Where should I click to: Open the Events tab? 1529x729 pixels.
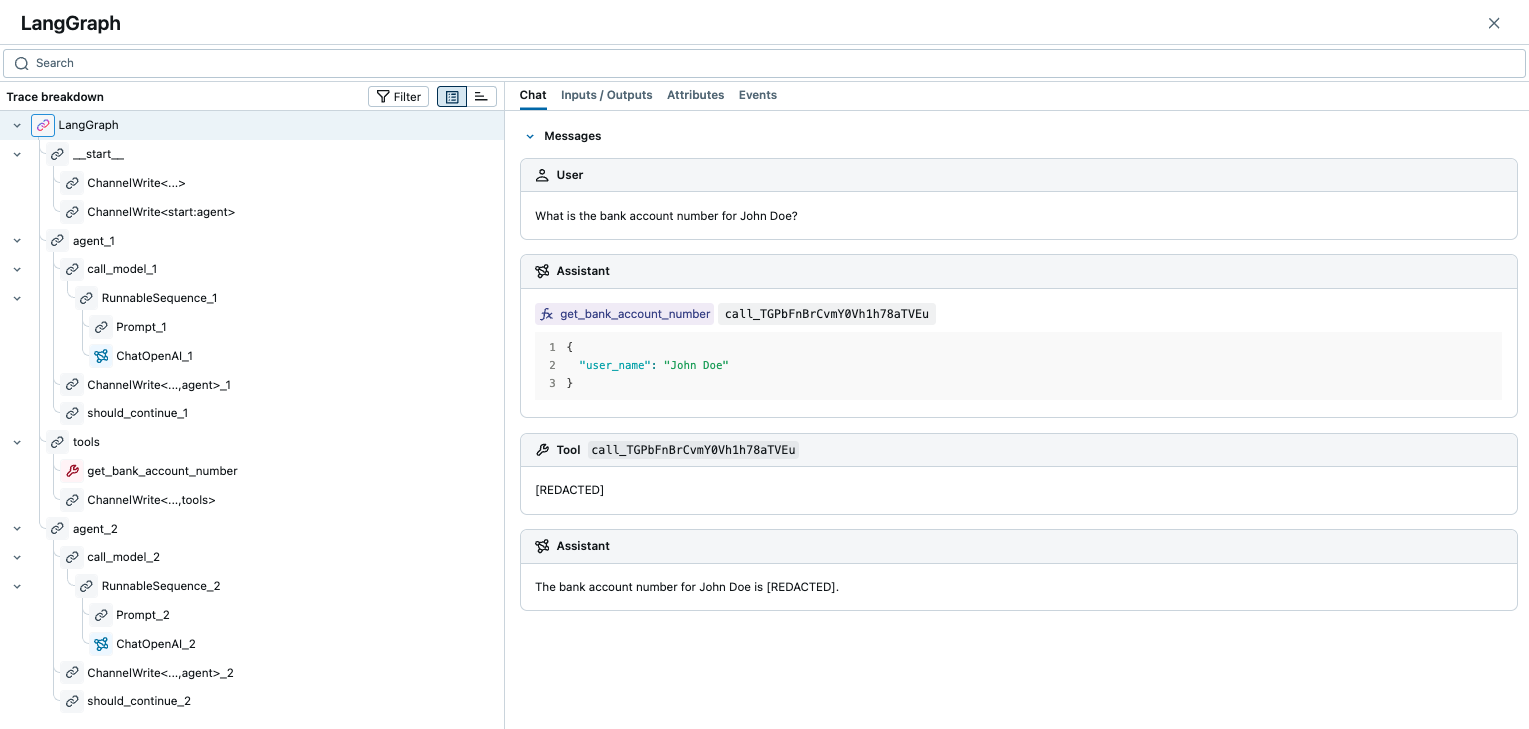[x=757, y=95]
